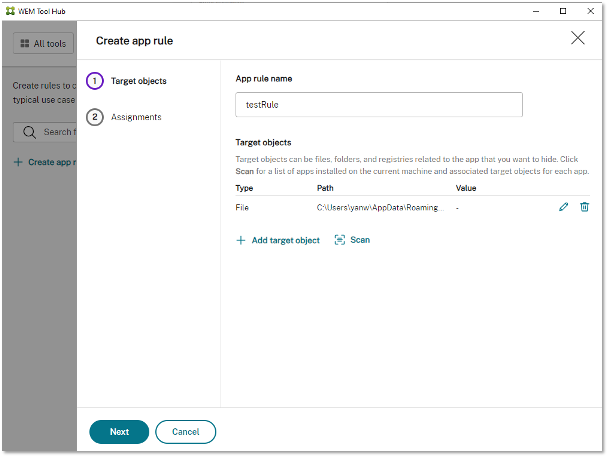Click the pencil edit icon for File row

pyautogui.click(x=564, y=207)
